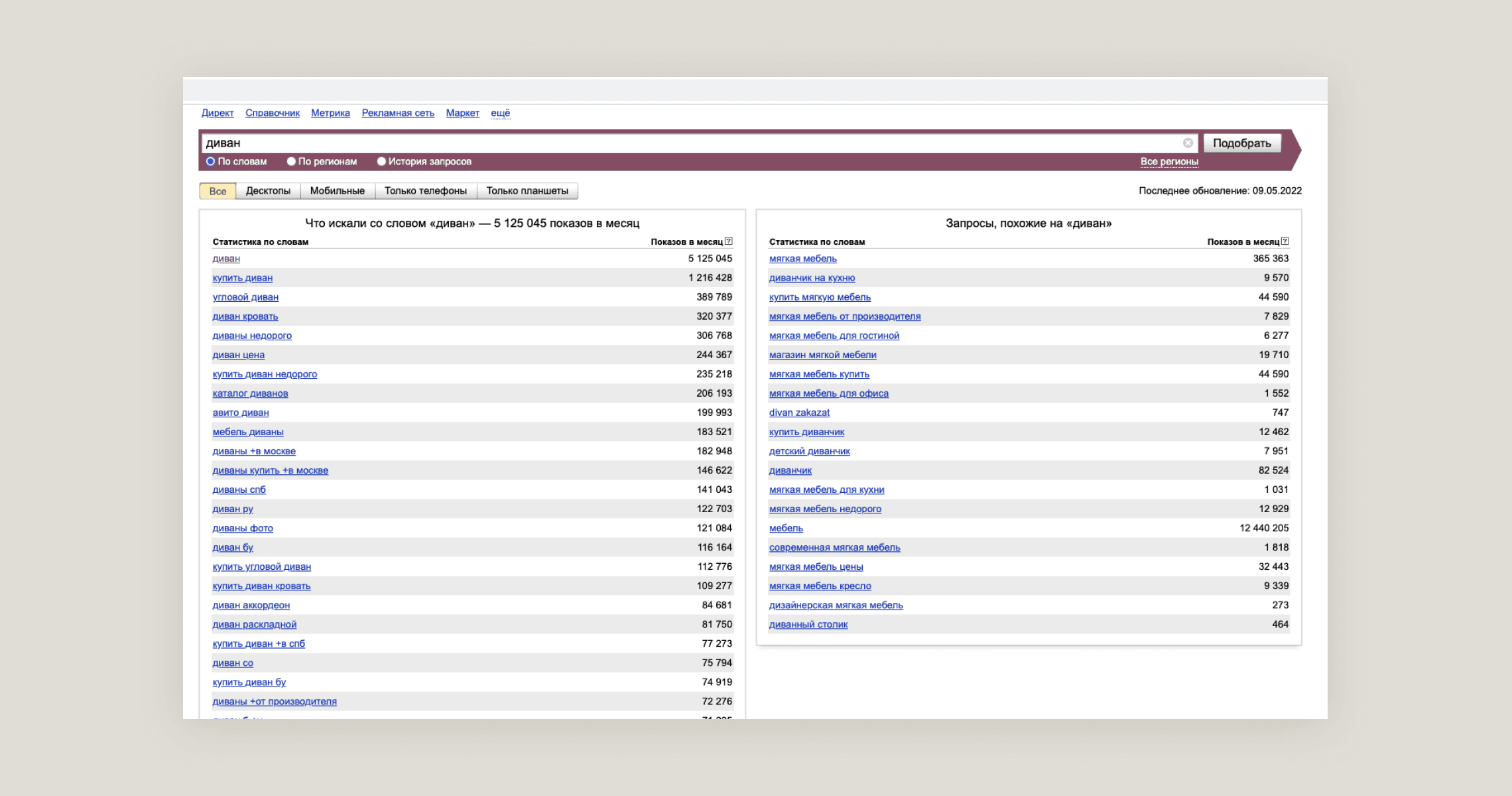Open the 'мягкая мебель от производителя' query
Image resolution: width=1512 pixels, height=796 pixels.
click(845, 316)
